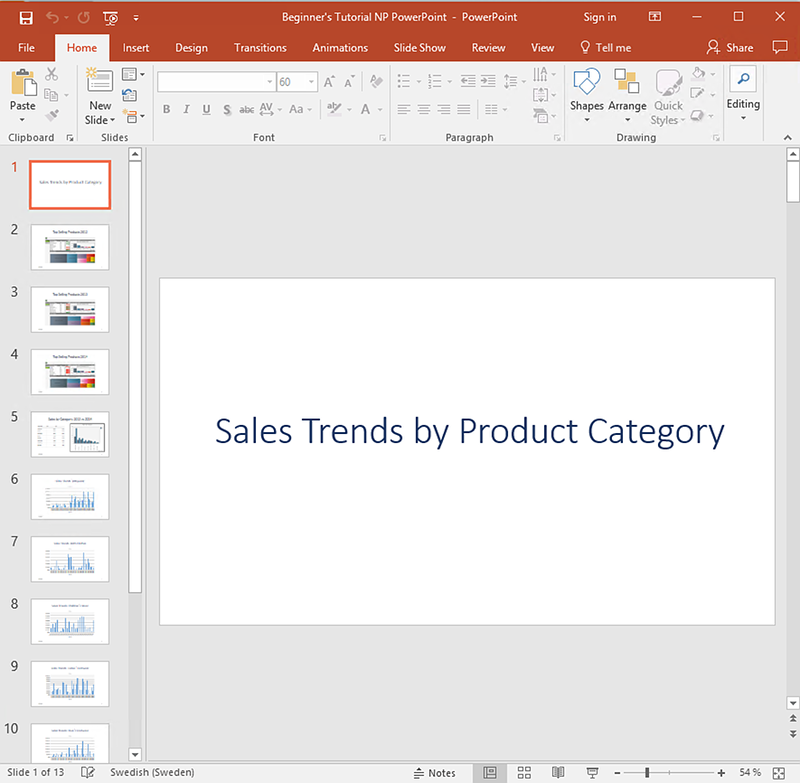Toggle Bold formatting
The width and height of the screenshot is (800, 783).
(x=166, y=110)
